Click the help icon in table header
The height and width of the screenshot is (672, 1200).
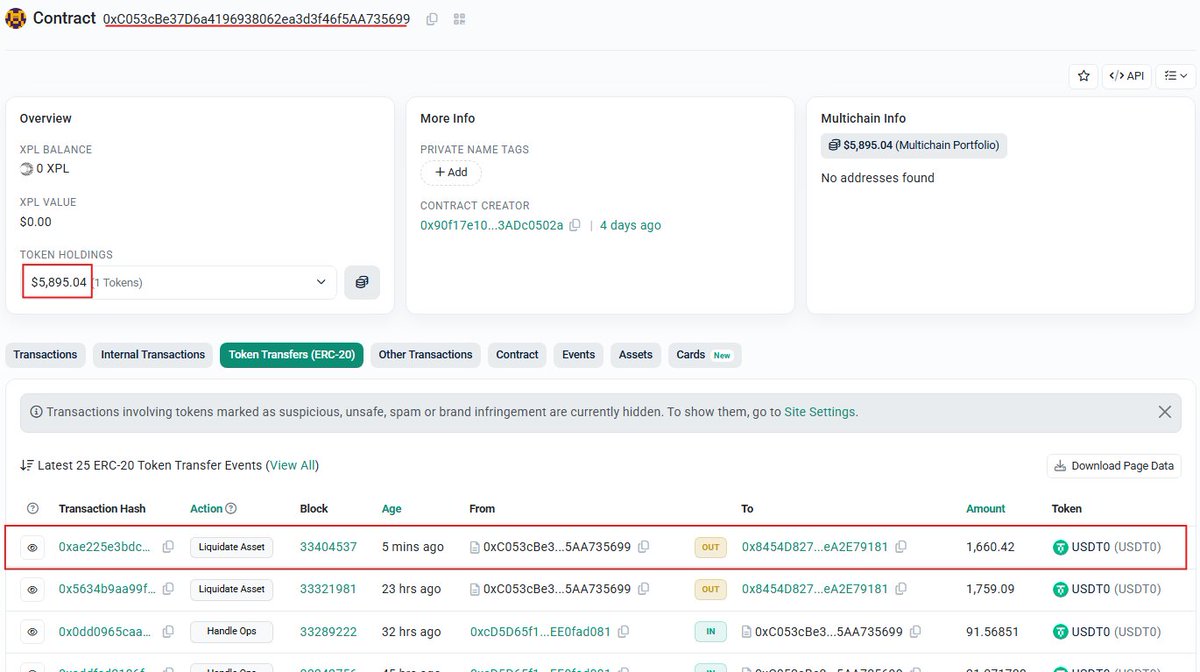pyautogui.click(x=33, y=509)
